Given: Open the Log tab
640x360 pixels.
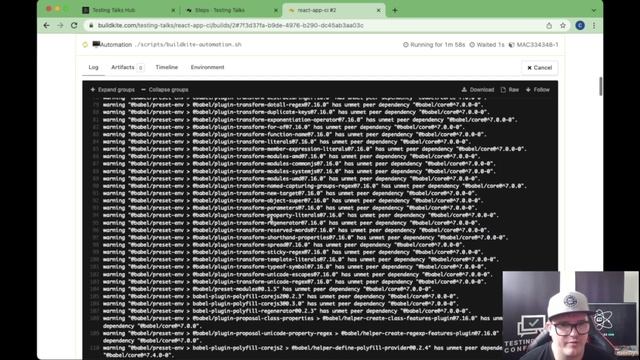Looking at the screenshot, I should tap(93, 67).
